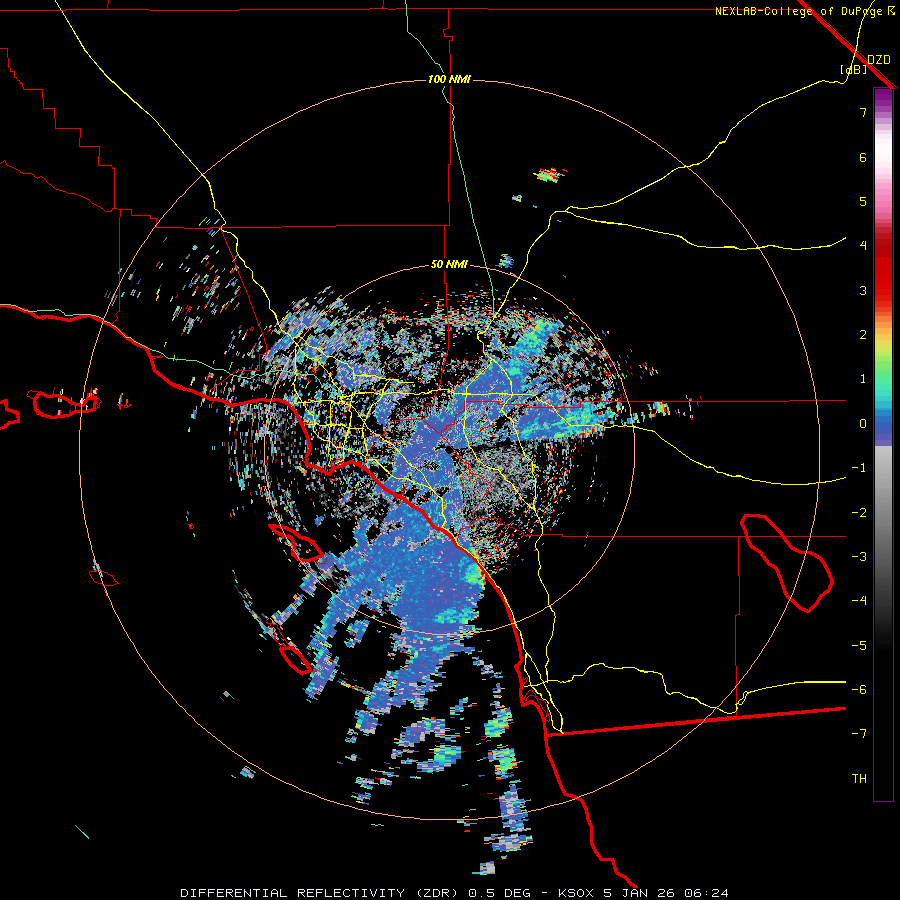The height and width of the screenshot is (900, 900).
Task: Select the 3 value on the scale
Action: (863, 290)
